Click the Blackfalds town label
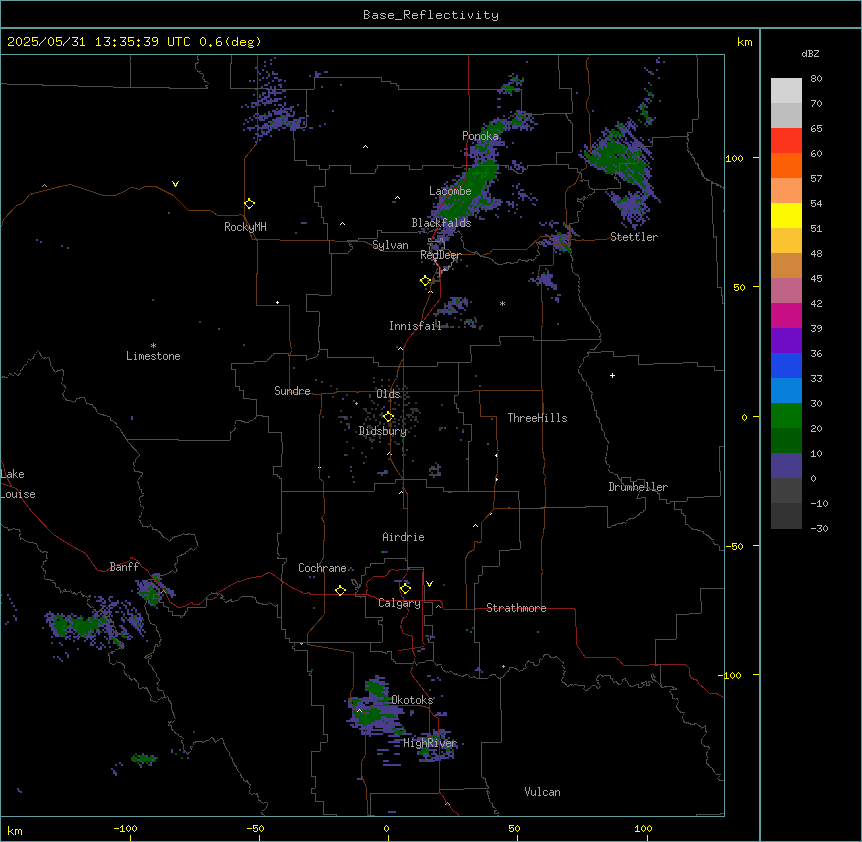 (441, 223)
